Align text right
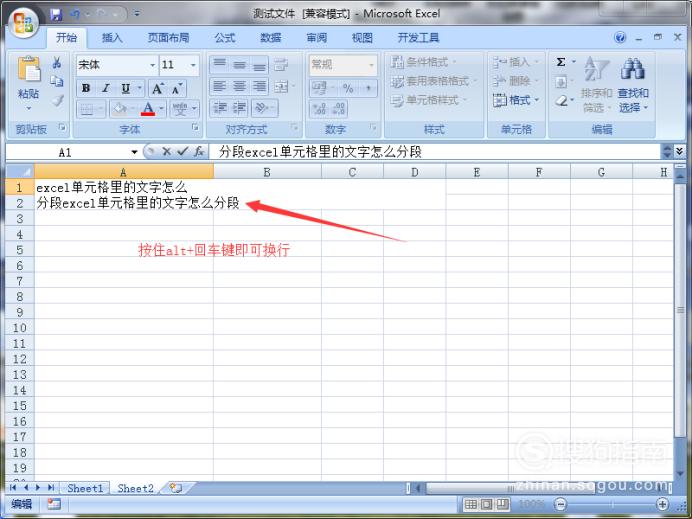The image size is (692, 519). tap(259, 86)
